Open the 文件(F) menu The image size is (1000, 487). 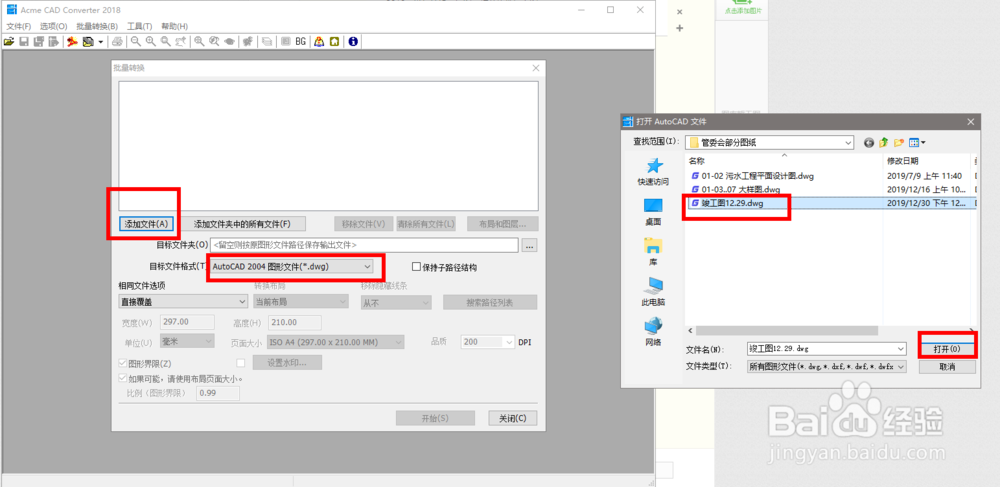(18, 26)
